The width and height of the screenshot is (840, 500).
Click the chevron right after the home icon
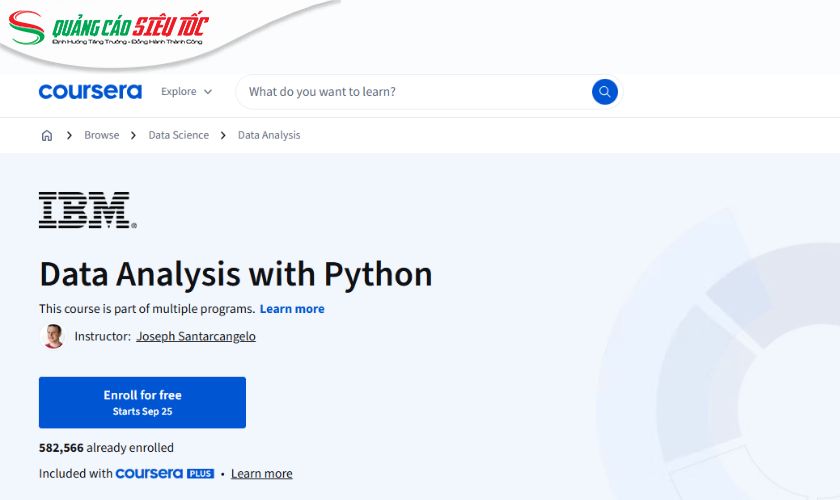69,136
